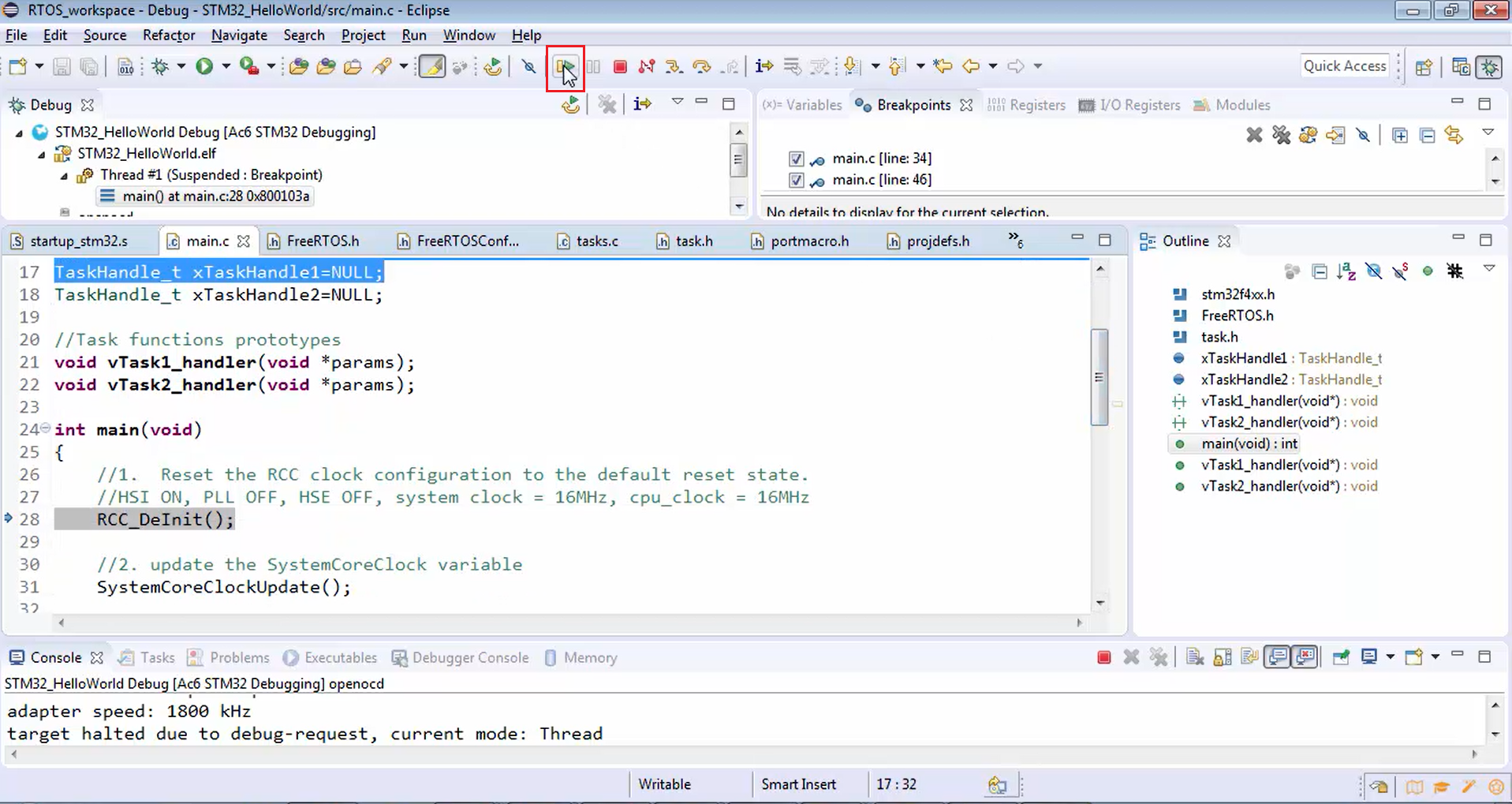Screen dimensions: 1512x804
Task: Switch to the Problems tab
Action: point(229,657)
